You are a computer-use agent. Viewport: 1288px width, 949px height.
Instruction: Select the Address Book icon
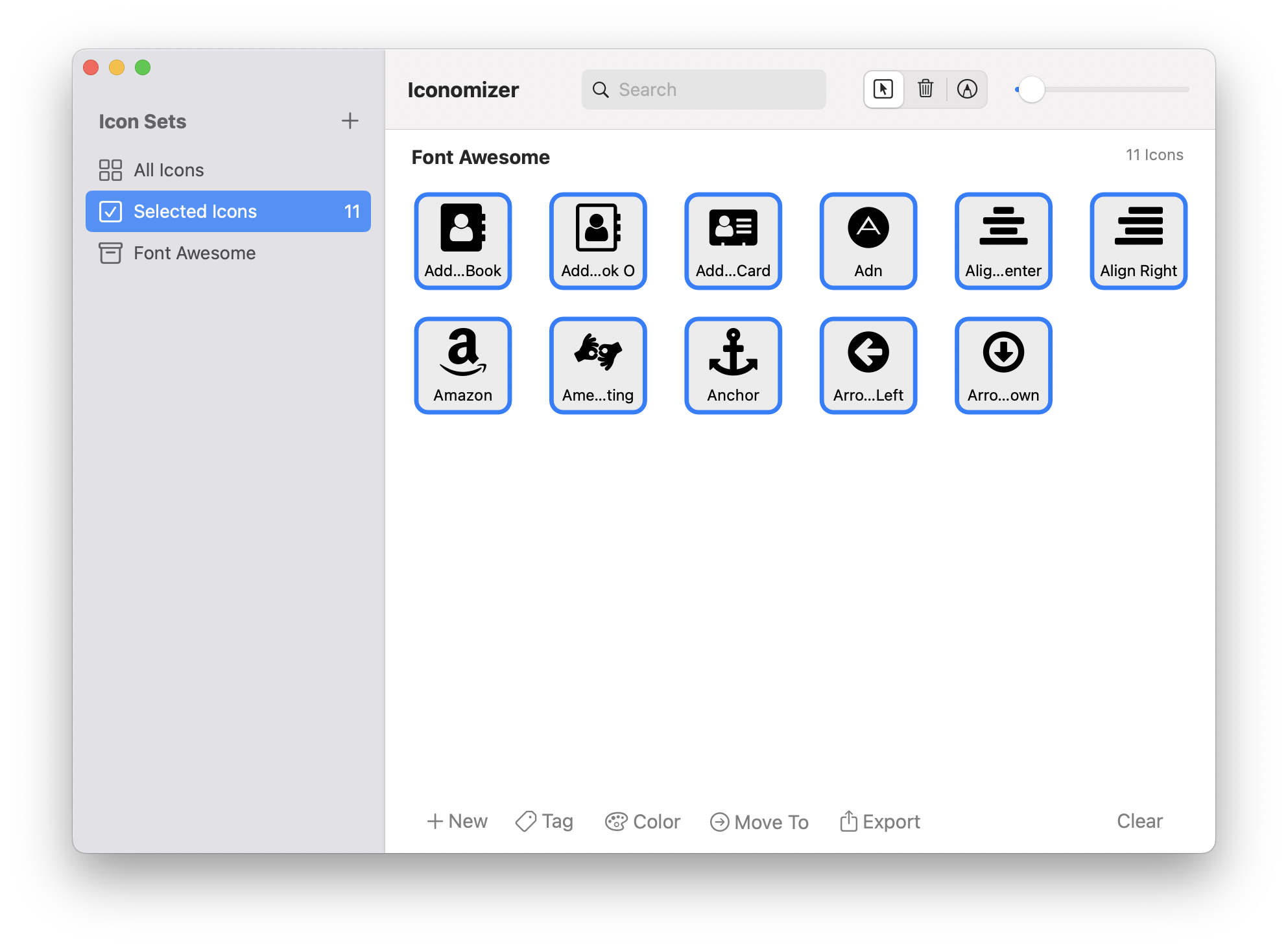point(462,240)
